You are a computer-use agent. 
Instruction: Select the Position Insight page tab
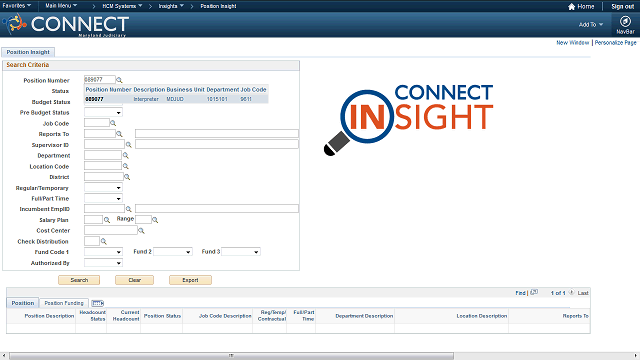(x=28, y=52)
